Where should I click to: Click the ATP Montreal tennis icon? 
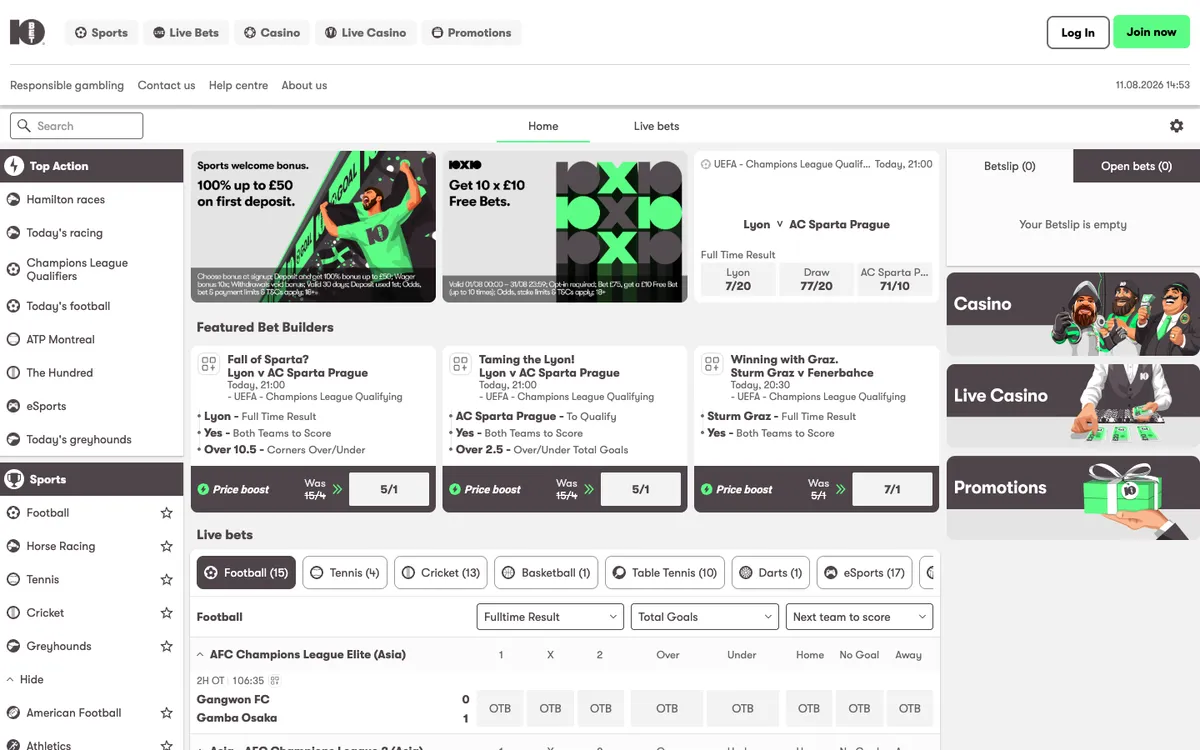tap(13, 339)
